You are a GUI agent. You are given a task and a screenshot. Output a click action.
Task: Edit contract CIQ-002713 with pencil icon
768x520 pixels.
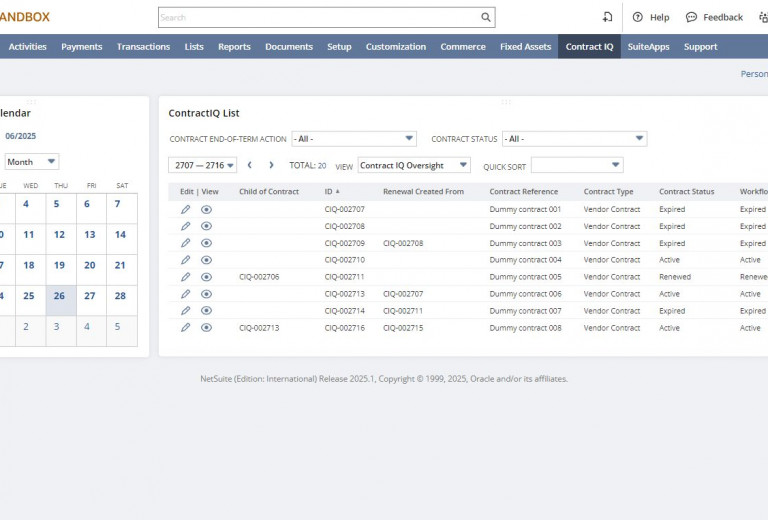(186, 294)
